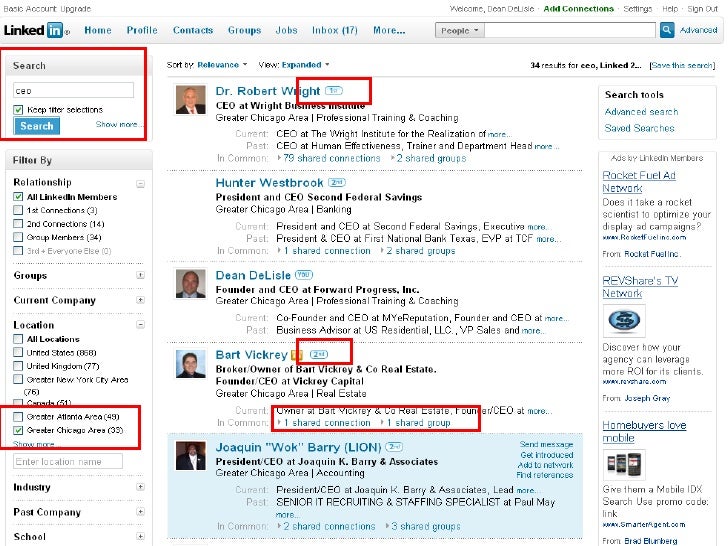Viewport: 728px width, 546px height.
Task: Click Send message for Joaquin Barry
Action: tap(546, 444)
